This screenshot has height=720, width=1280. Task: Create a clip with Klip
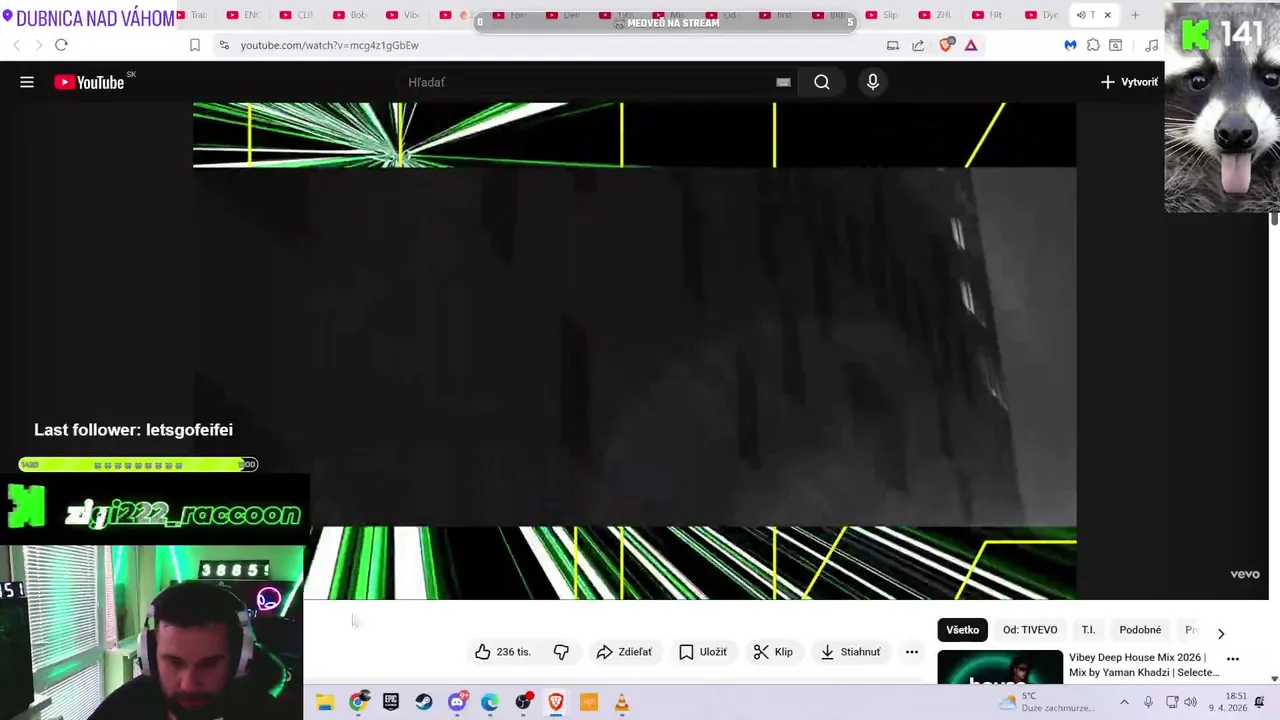tap(773, 652)
